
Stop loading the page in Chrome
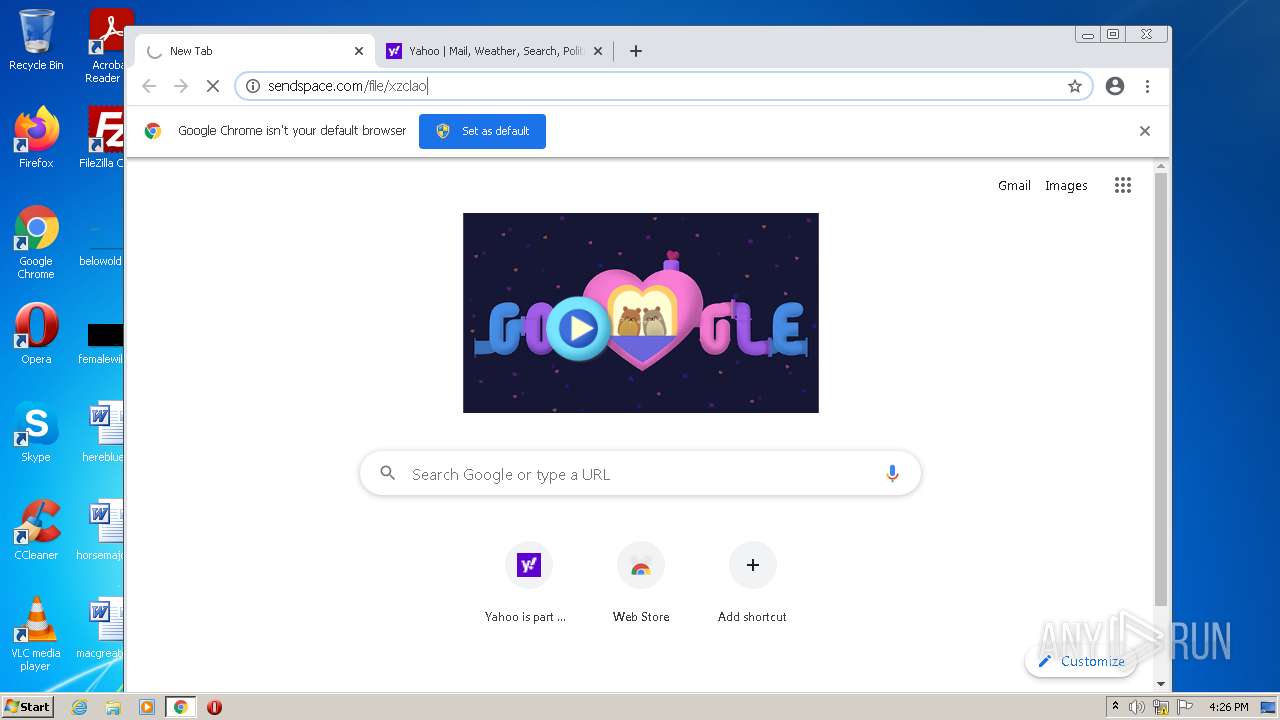click(212, 86)
